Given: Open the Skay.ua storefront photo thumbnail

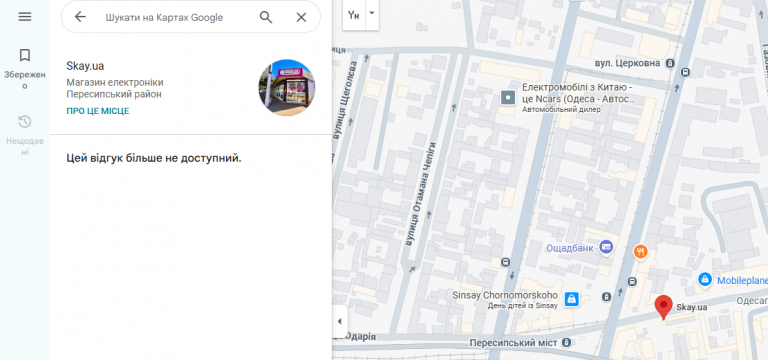Looking at the screenshot, I should 287,88.
